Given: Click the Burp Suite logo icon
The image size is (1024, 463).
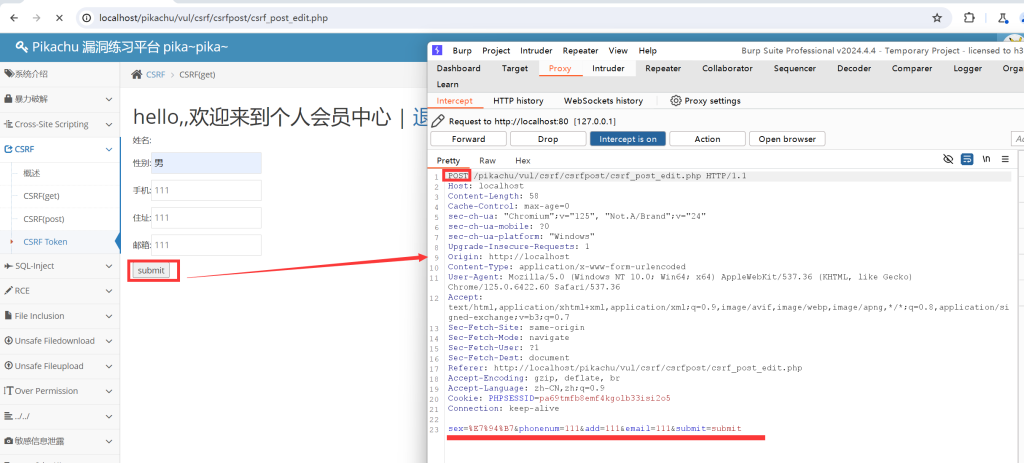Looking at the screenshot, I should (x=438, y=50).
